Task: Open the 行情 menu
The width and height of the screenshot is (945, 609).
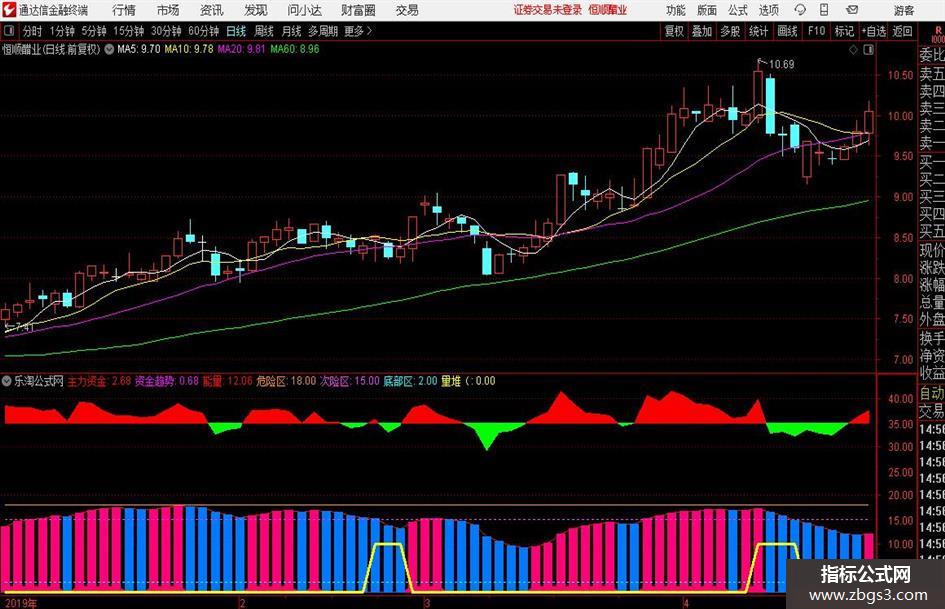Action: (x=124, y=10)
